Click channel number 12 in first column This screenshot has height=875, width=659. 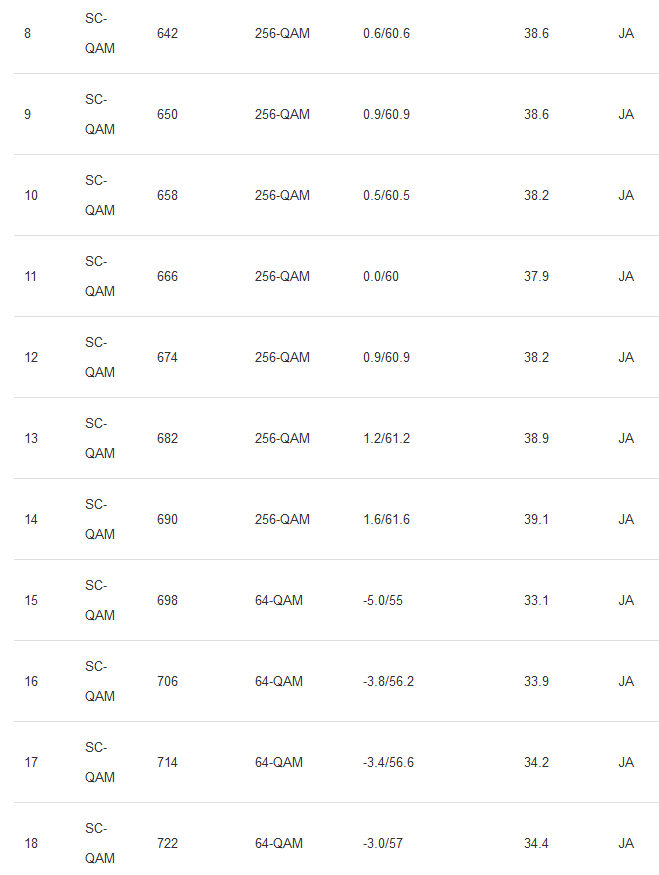31,358
